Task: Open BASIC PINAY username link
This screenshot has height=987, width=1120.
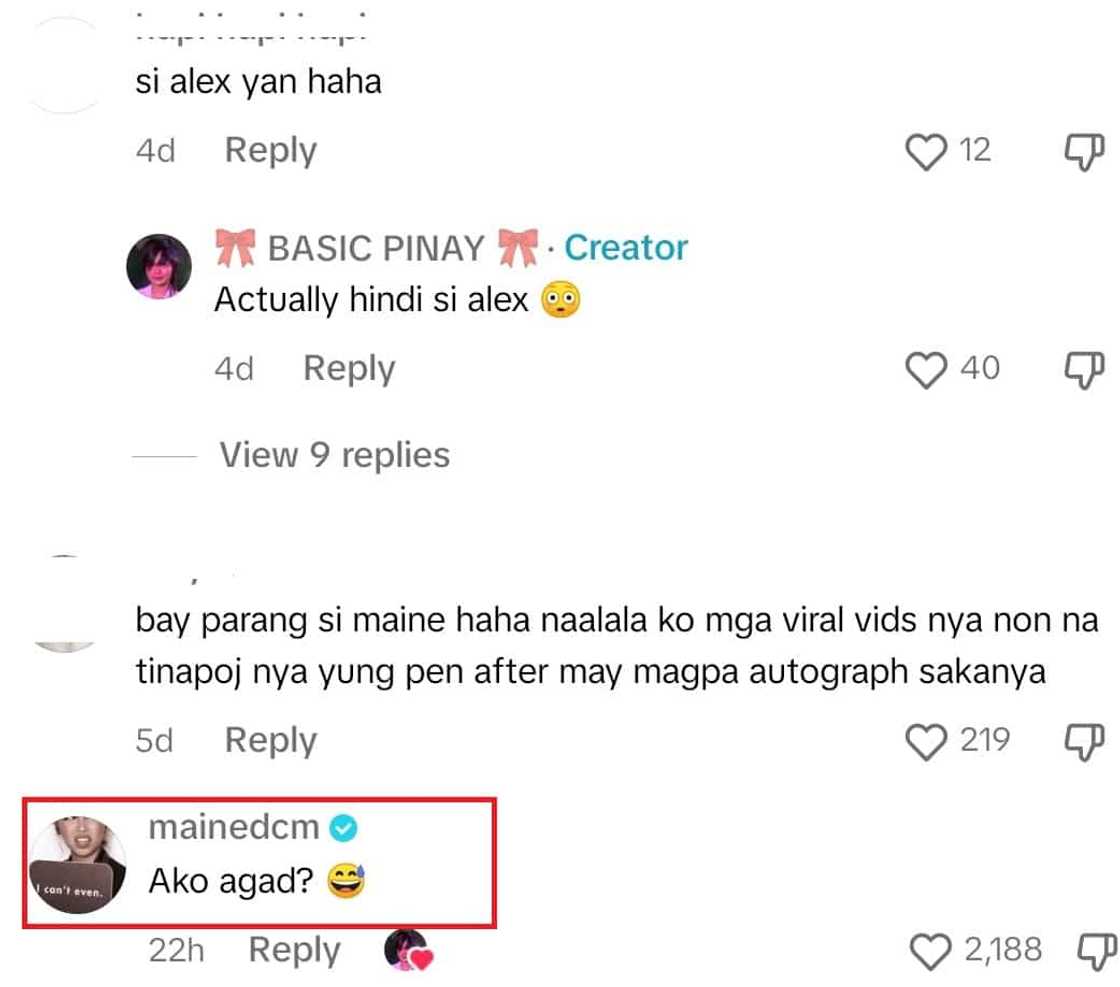Action: pyautogui.click(x=376, y=249)
